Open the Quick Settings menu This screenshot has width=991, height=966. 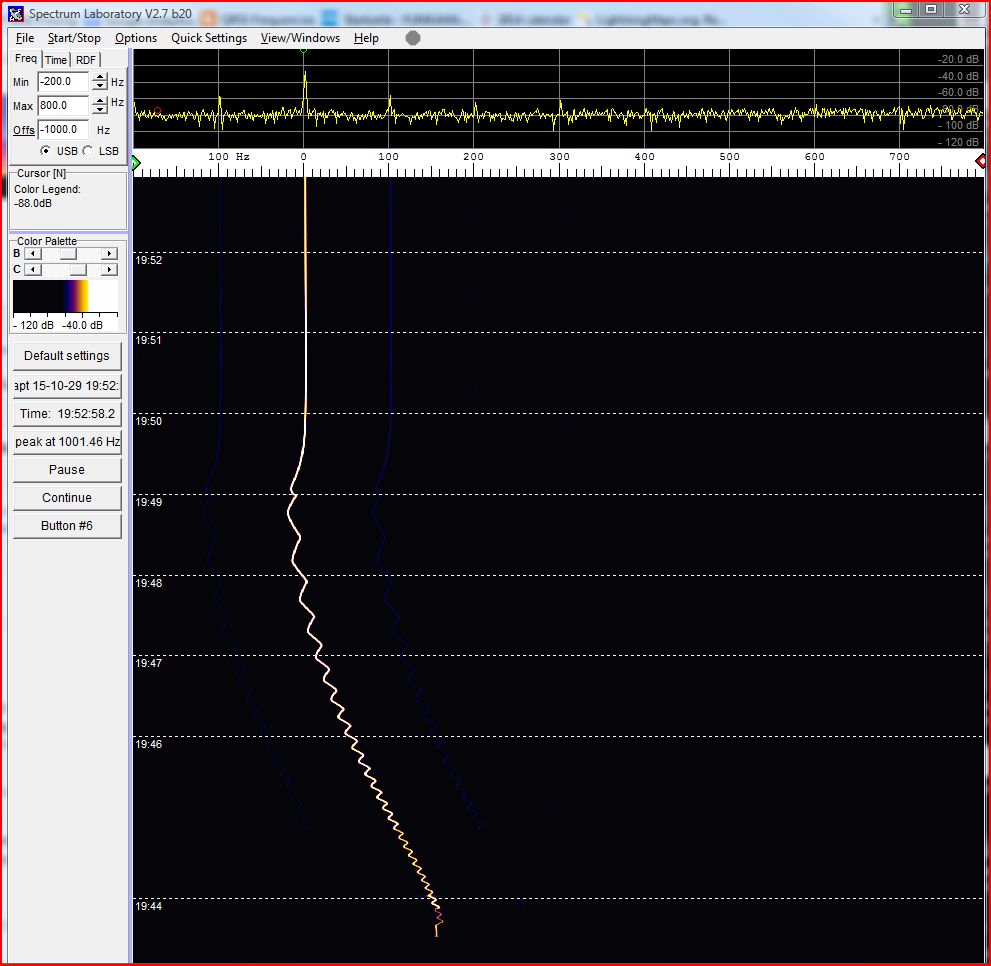coord(209,38)
